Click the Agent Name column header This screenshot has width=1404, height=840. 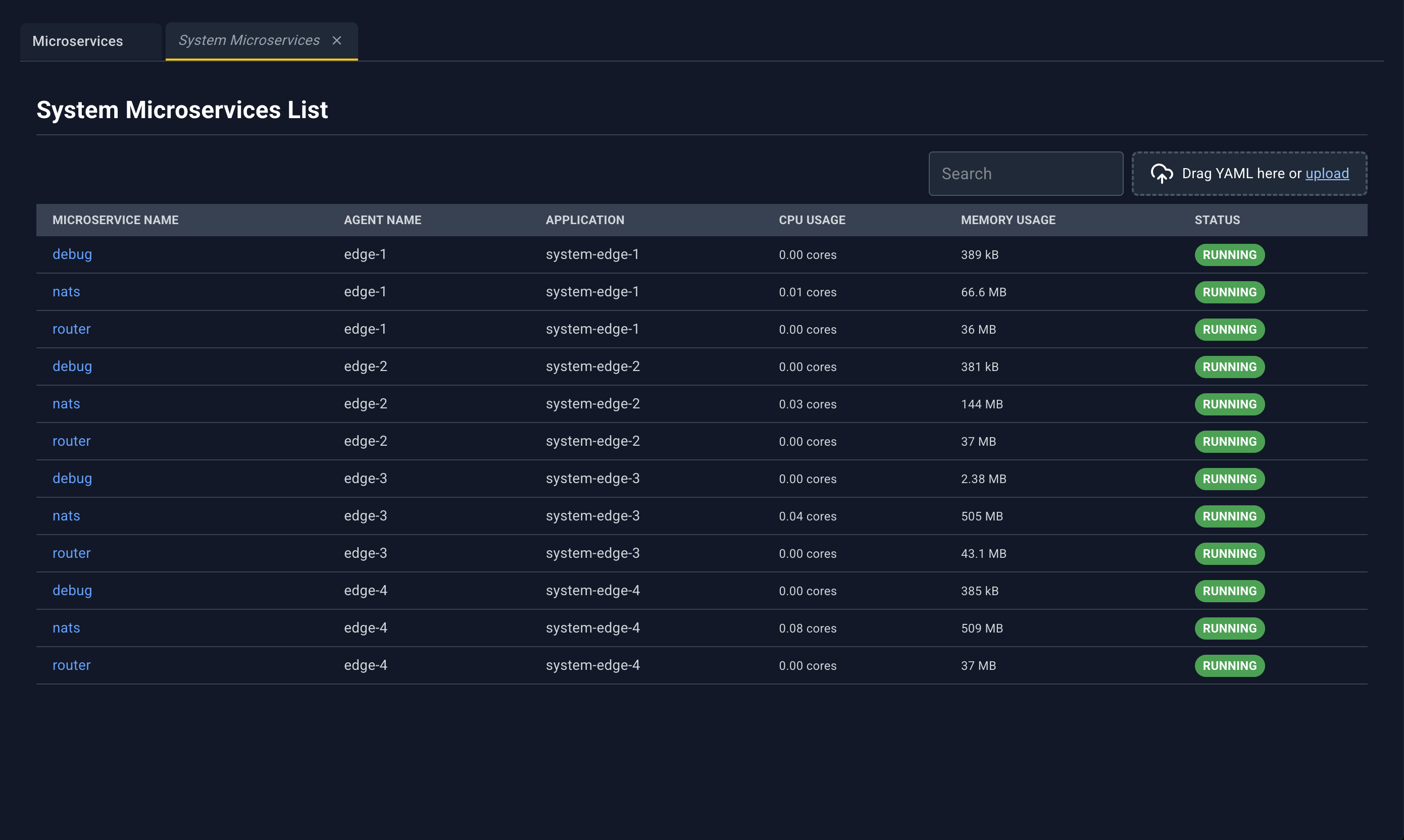[383, 220]
